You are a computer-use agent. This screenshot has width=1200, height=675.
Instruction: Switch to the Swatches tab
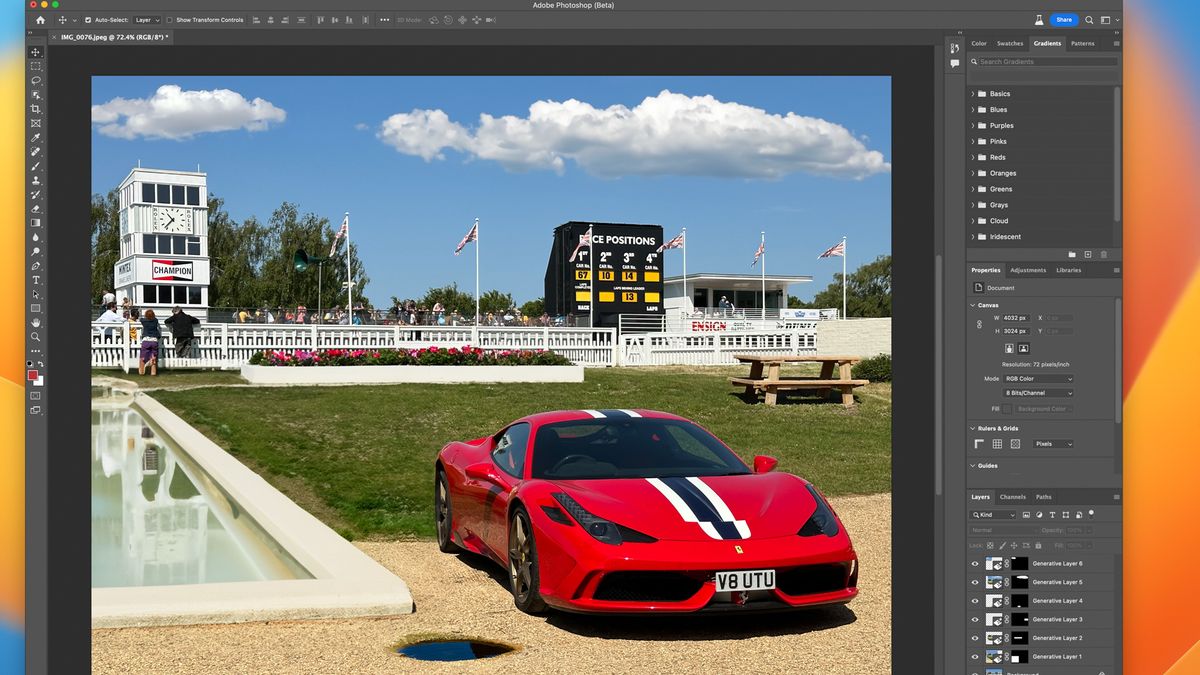tap(1010, 43)
